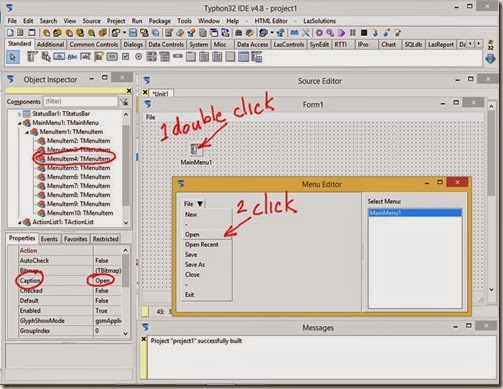Switch to the Favorites tab in Object Inspector
Screen dimensions: 503x389
click(x=76, y=239)
